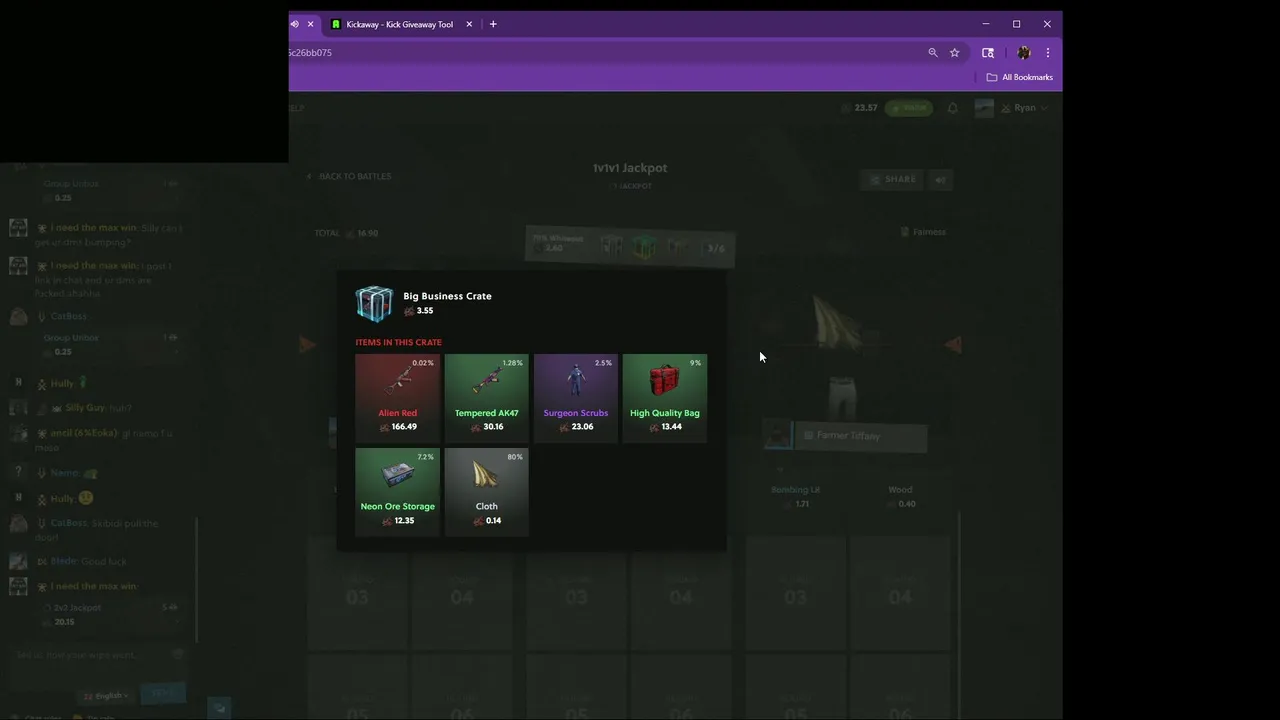Viewport: 1280px width, 720px height.
Task: Click the Silly Guy username in chat
Action: click(85, 408)
